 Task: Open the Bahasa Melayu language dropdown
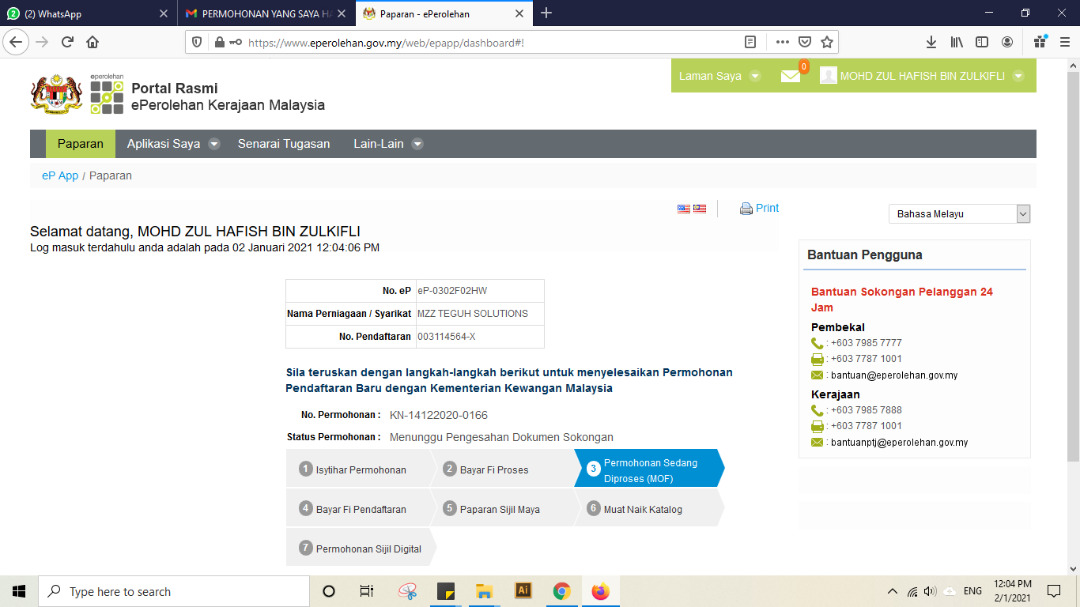[x=959, y=214]
